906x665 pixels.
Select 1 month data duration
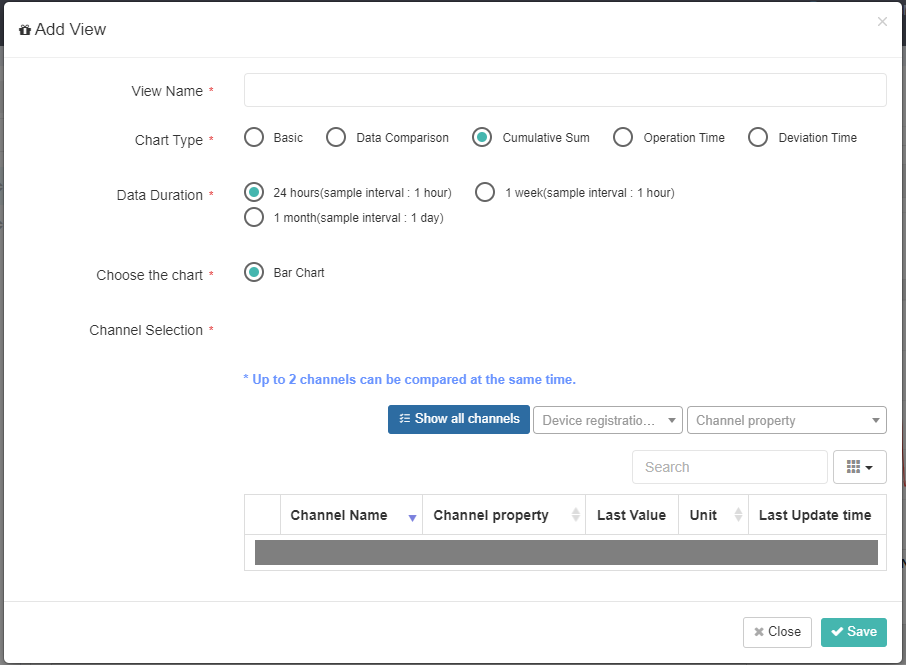(254, 217)
